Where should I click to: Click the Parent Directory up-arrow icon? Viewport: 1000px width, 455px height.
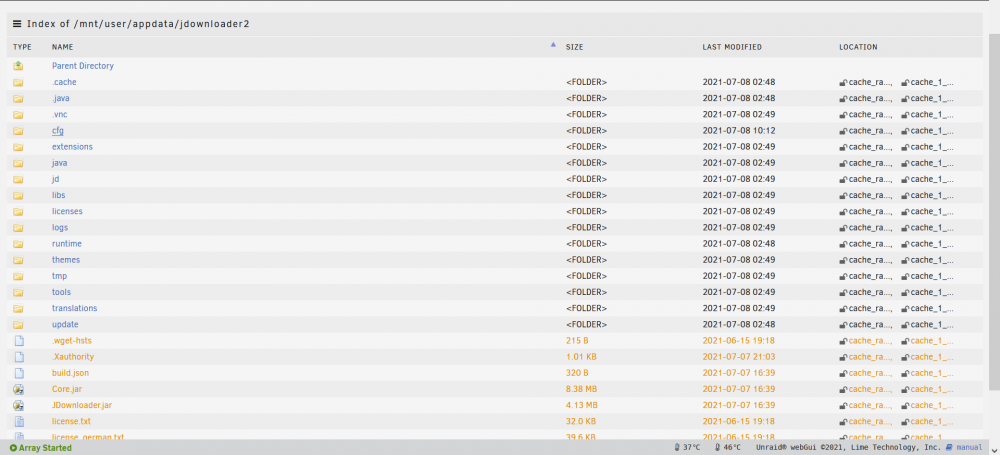click(18, 66)
